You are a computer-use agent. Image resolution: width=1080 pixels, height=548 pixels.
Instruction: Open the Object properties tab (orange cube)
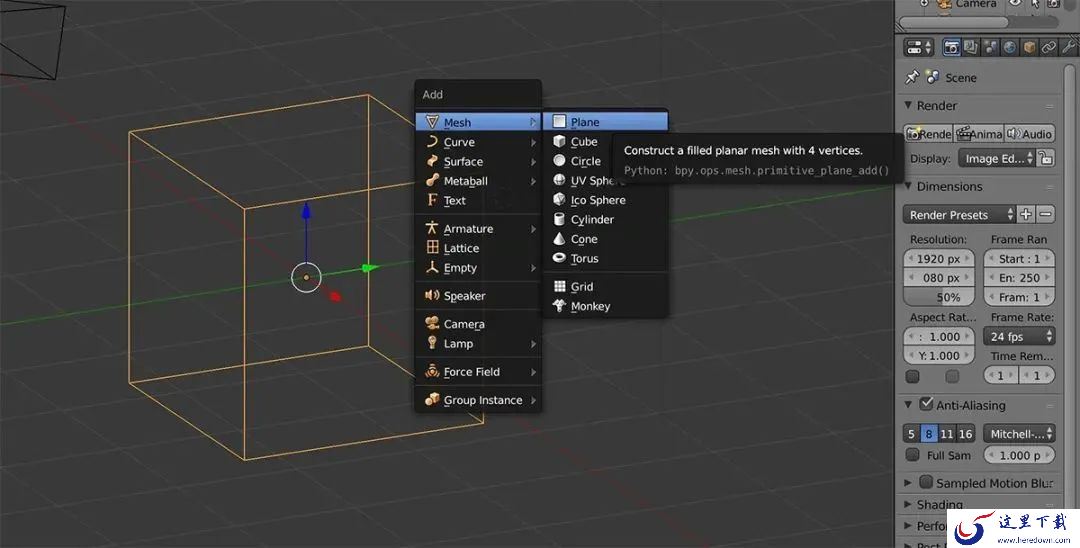[1029, 48]
